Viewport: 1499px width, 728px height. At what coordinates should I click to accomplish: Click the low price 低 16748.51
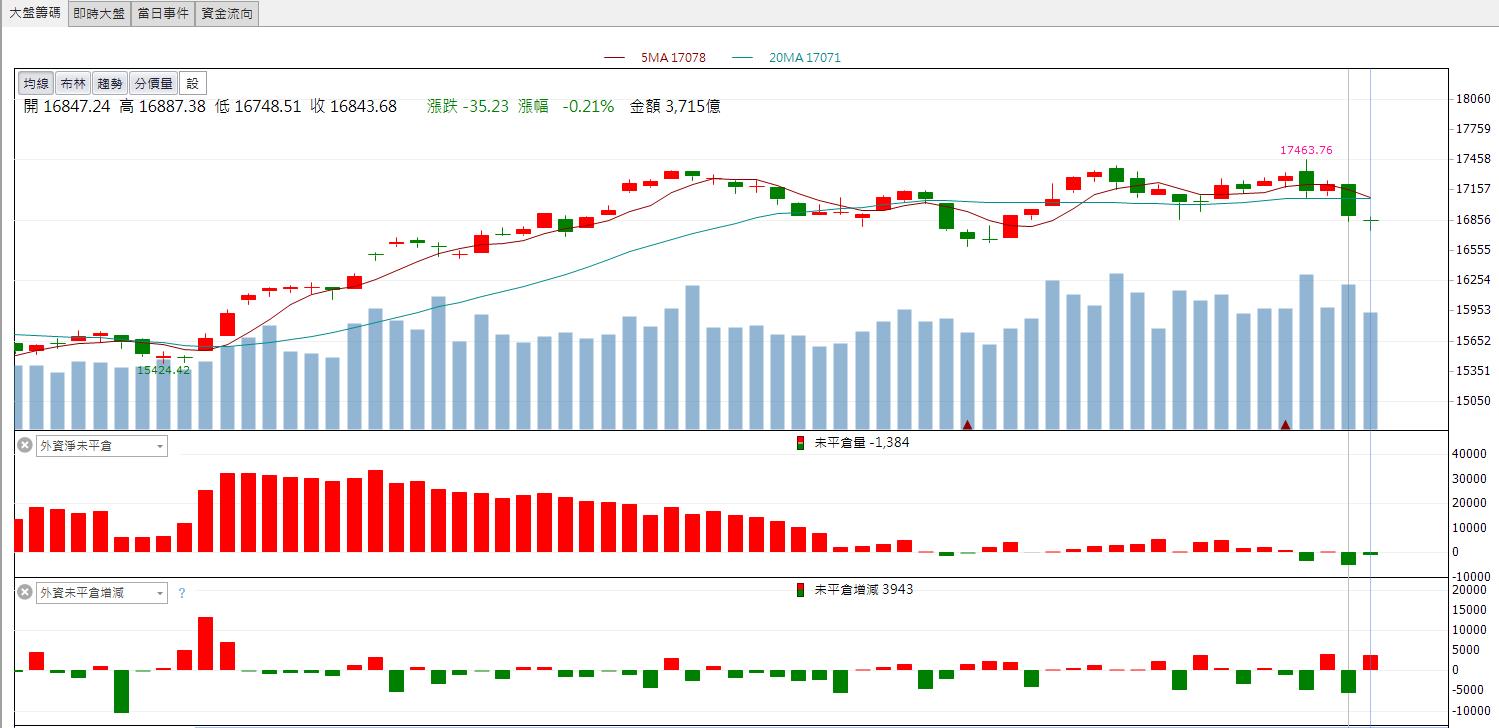point(258,106)
